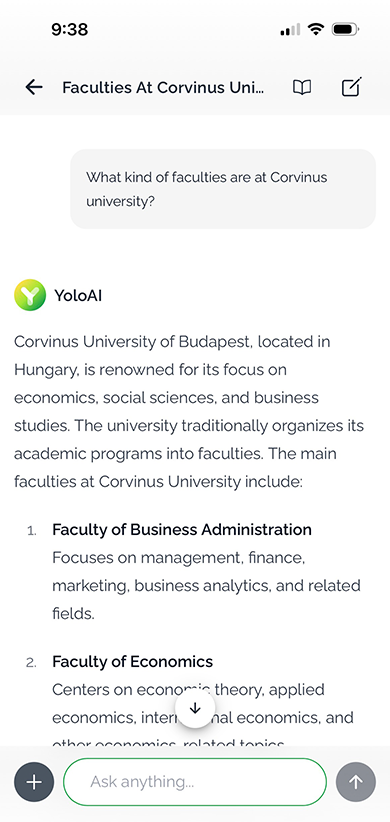The height and width of the screenshot is (822, 390).
Task: Select the user question message bubble
Action: coord(223,189)
